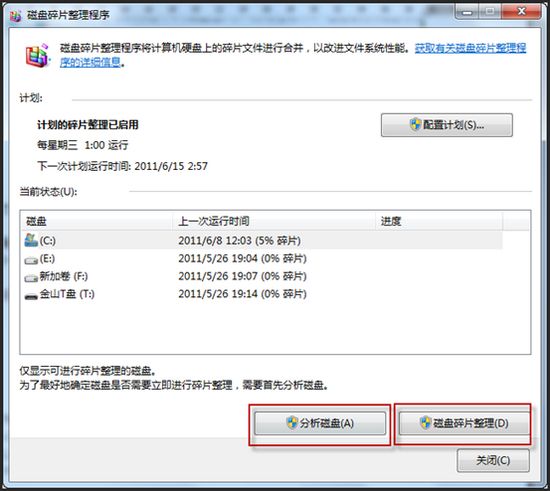This screenshot has height=491, width=550.
Task: Click shield icon on 配置计划 button
Action: point(415,125)
